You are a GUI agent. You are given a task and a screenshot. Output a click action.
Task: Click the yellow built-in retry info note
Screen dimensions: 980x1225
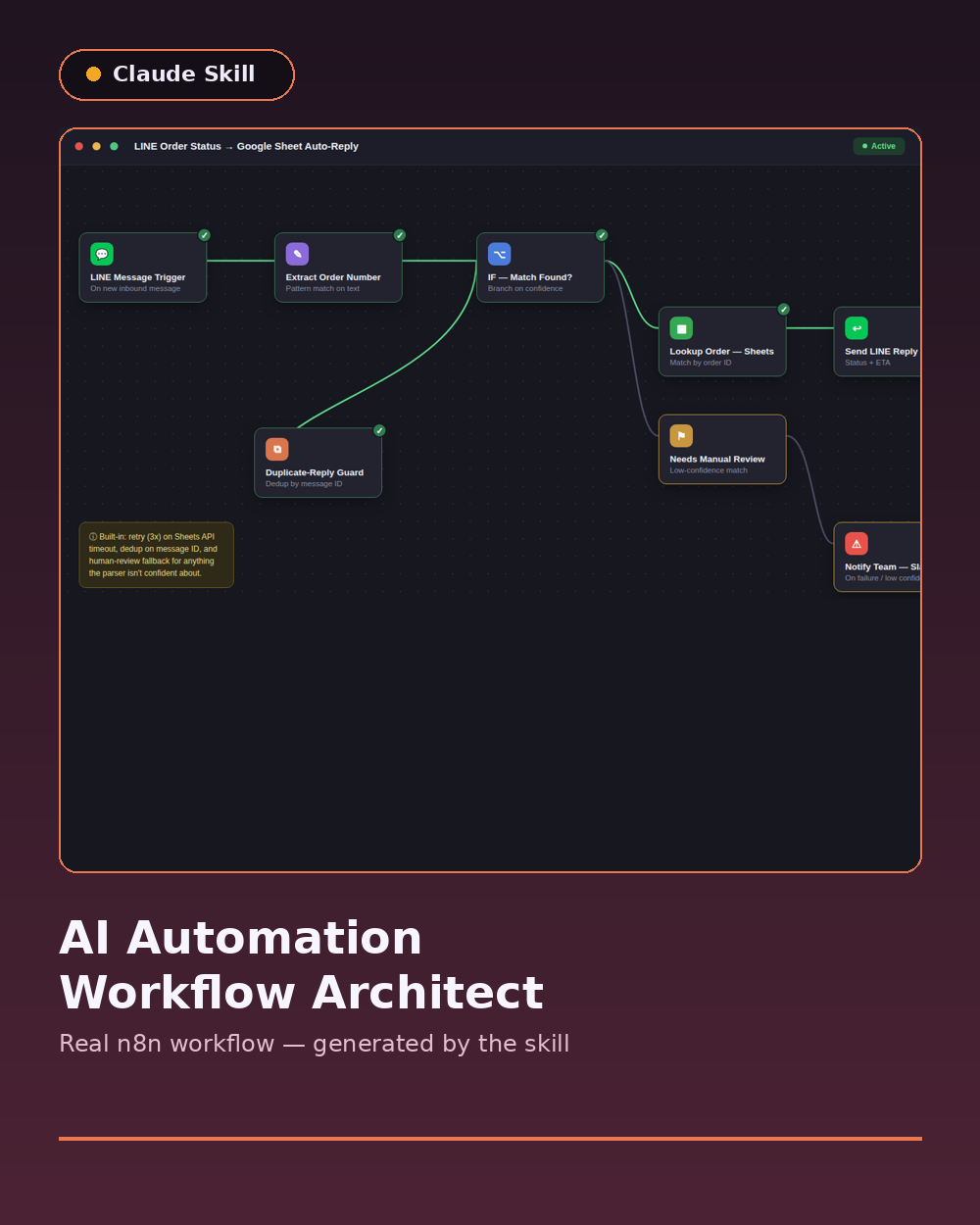[x=157, y=555]
